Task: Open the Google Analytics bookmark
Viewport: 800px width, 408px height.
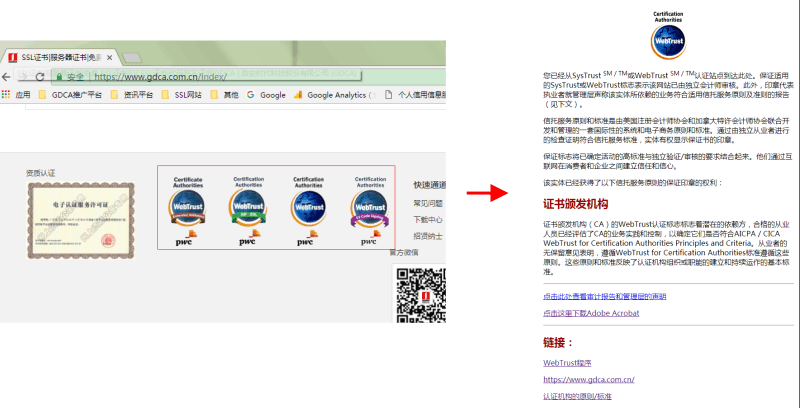Action: point(334,95)
